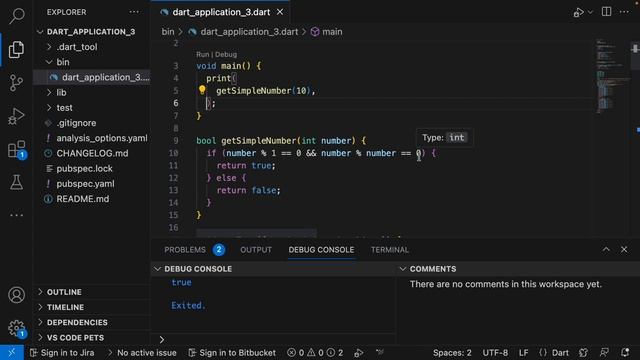Screen dimensions: 640x360
Task: Open analysis_options.yaml file
Action: tap(102, 138)
